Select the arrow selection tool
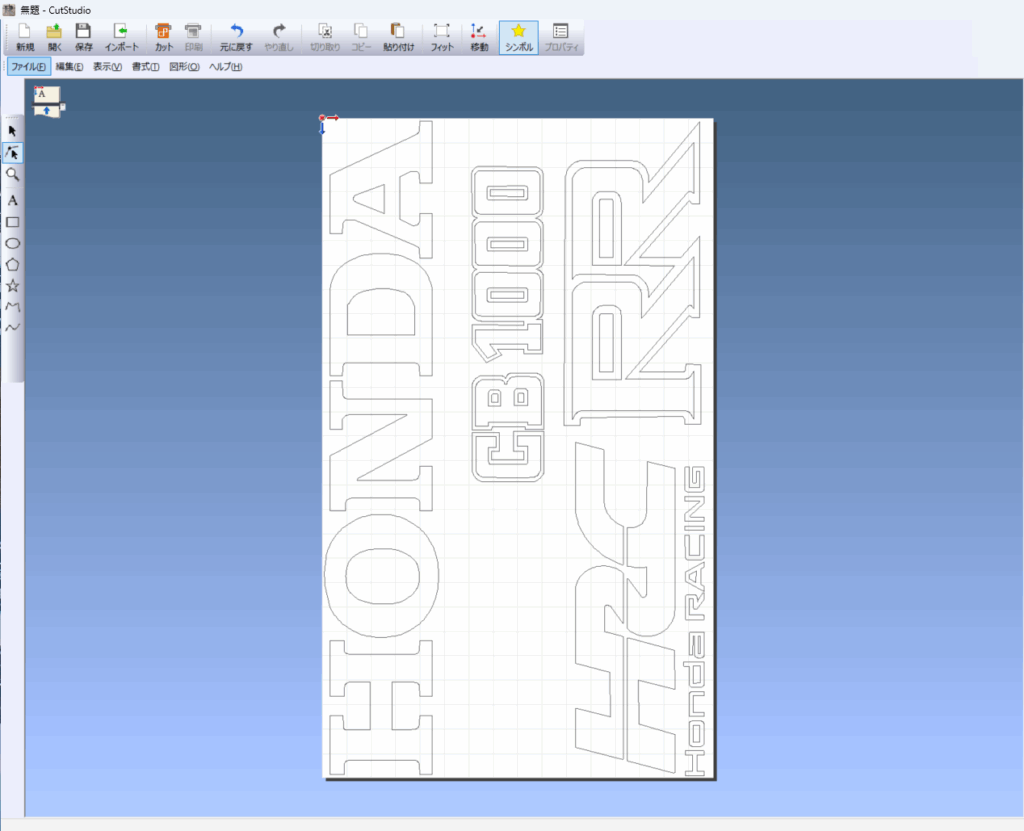Screen dimensions: 1024x831 tap(12, 131)
